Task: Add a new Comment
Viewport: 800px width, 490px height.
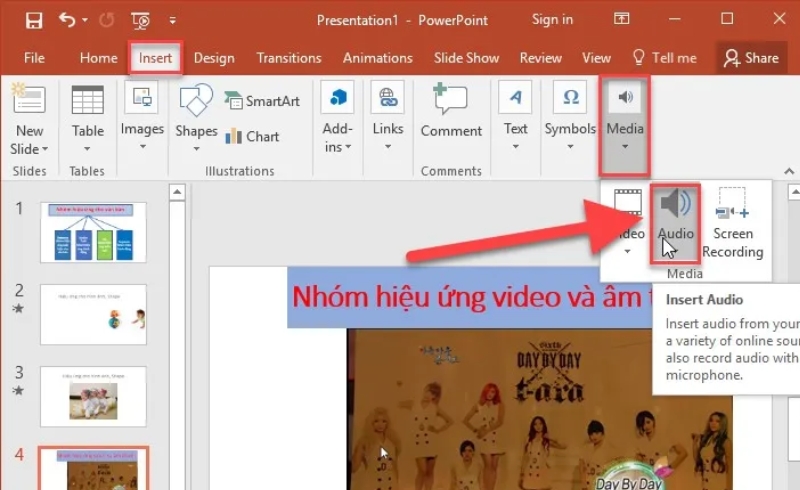Action: 451,110
